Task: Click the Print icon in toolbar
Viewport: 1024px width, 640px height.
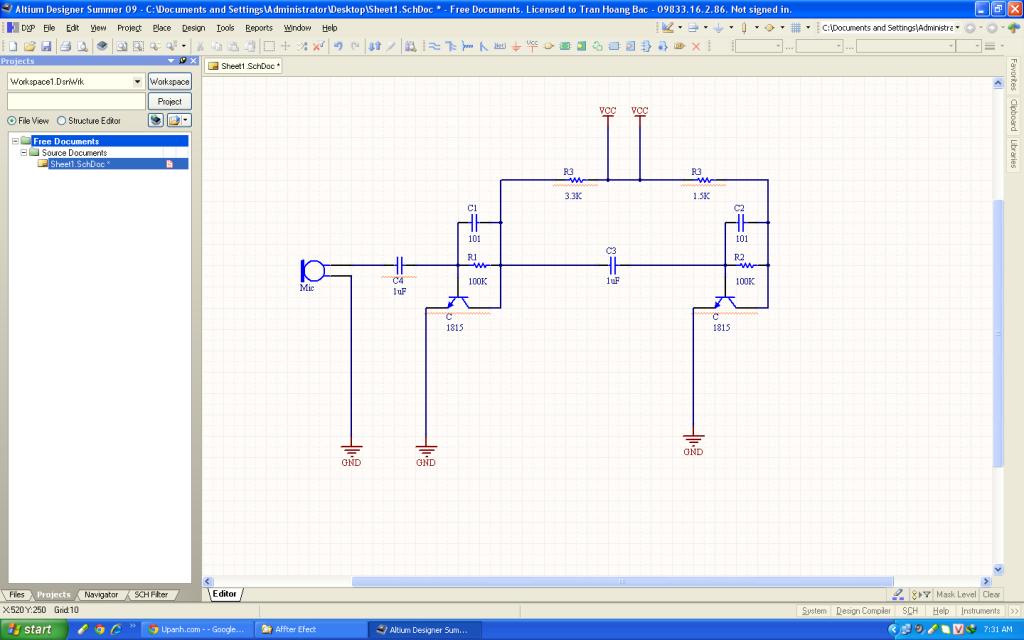Action: click(65, 46)
